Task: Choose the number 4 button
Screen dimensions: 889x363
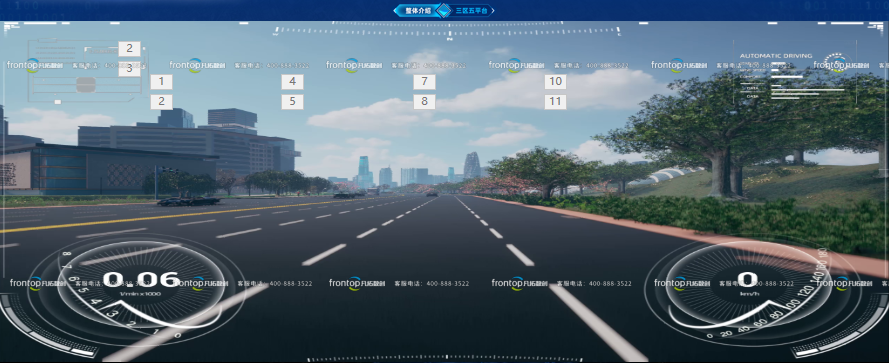Action: [292, 82]
